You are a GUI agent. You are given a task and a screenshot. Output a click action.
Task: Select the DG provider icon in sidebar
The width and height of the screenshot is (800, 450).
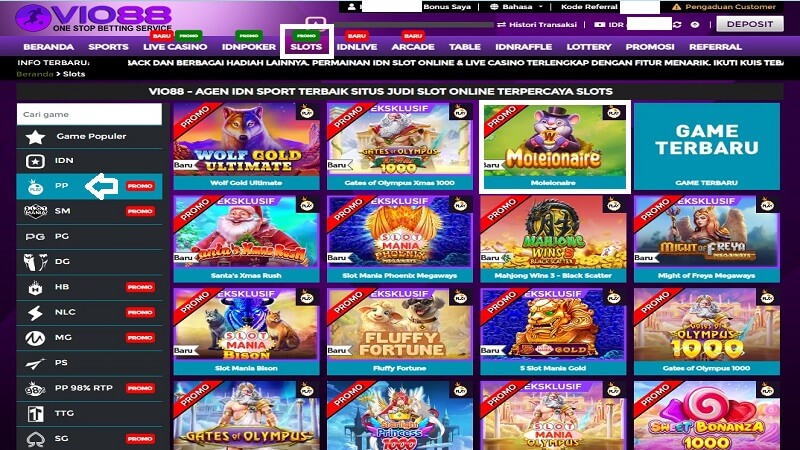(35, 262)
